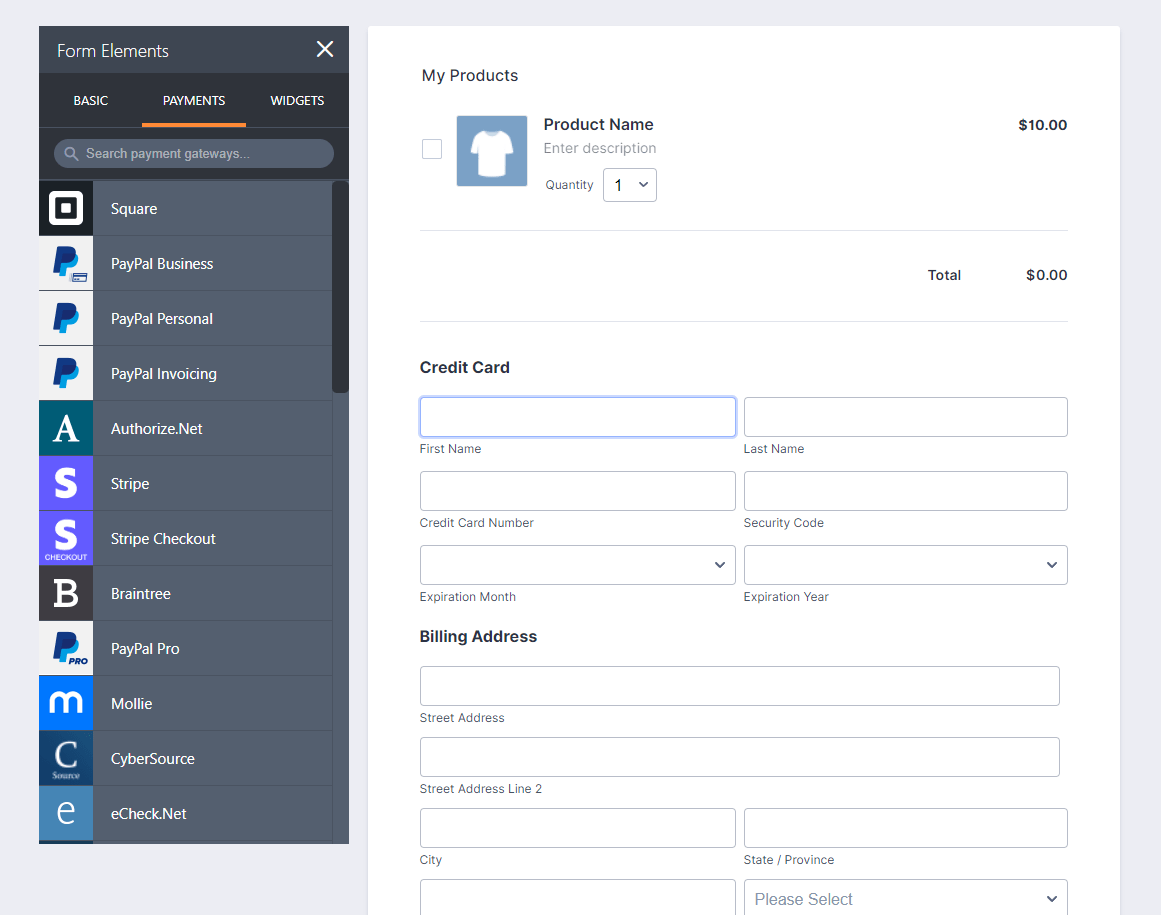Close the Form Elements panel
The width and height of the screenshot is (1161, 915).
coord(325,50)
